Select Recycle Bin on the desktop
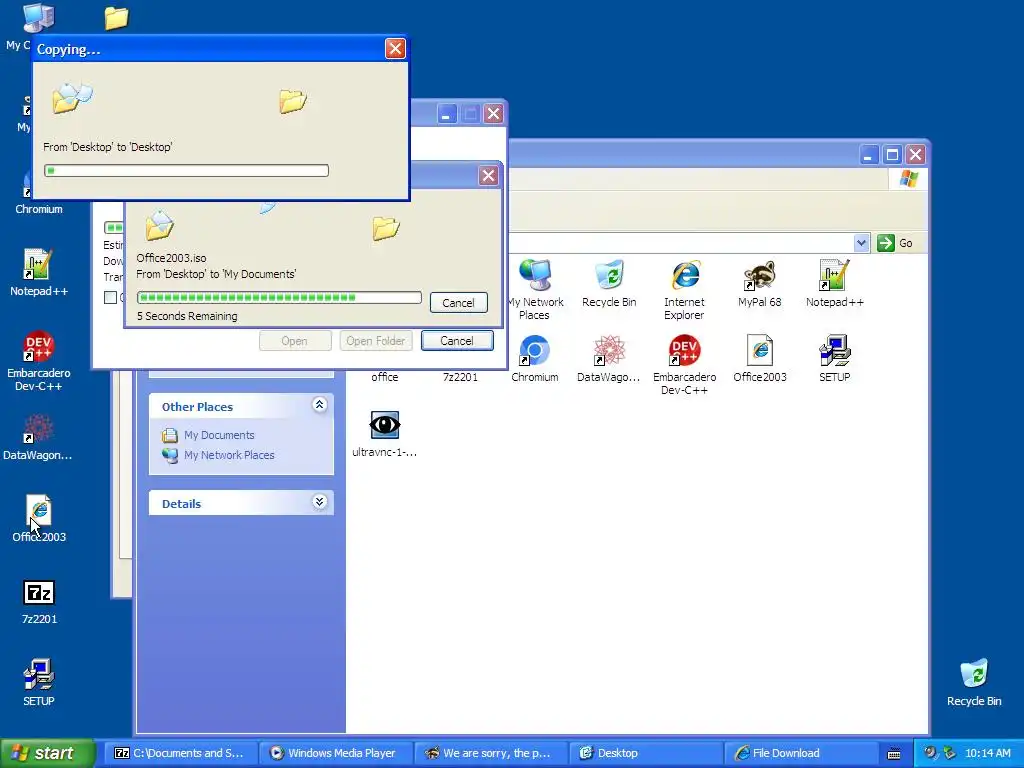Screen dimensions: 1024x768 974,682
